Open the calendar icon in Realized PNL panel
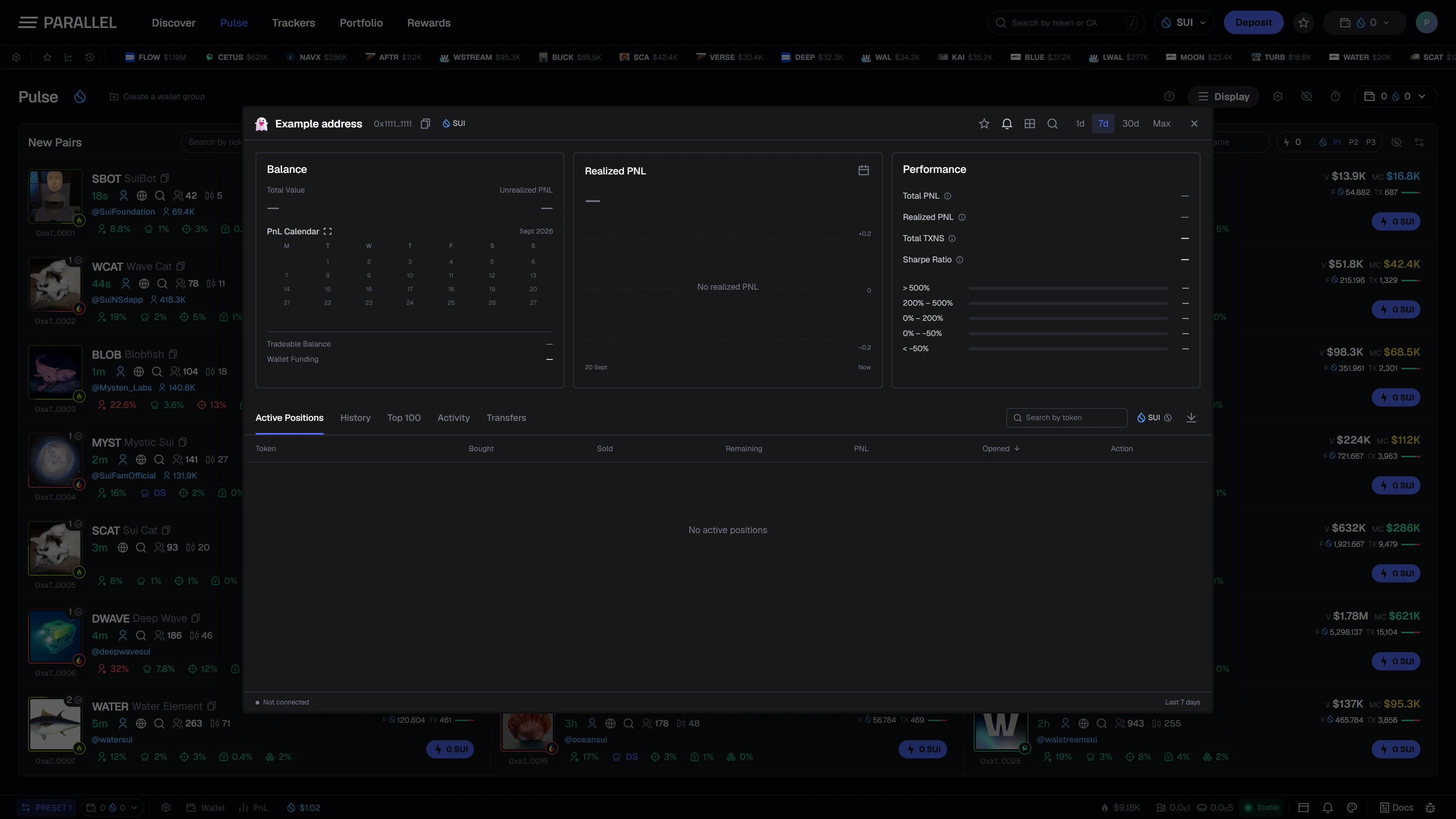The height and width of the screenshot is (819, 1456). tap(864, 170)
